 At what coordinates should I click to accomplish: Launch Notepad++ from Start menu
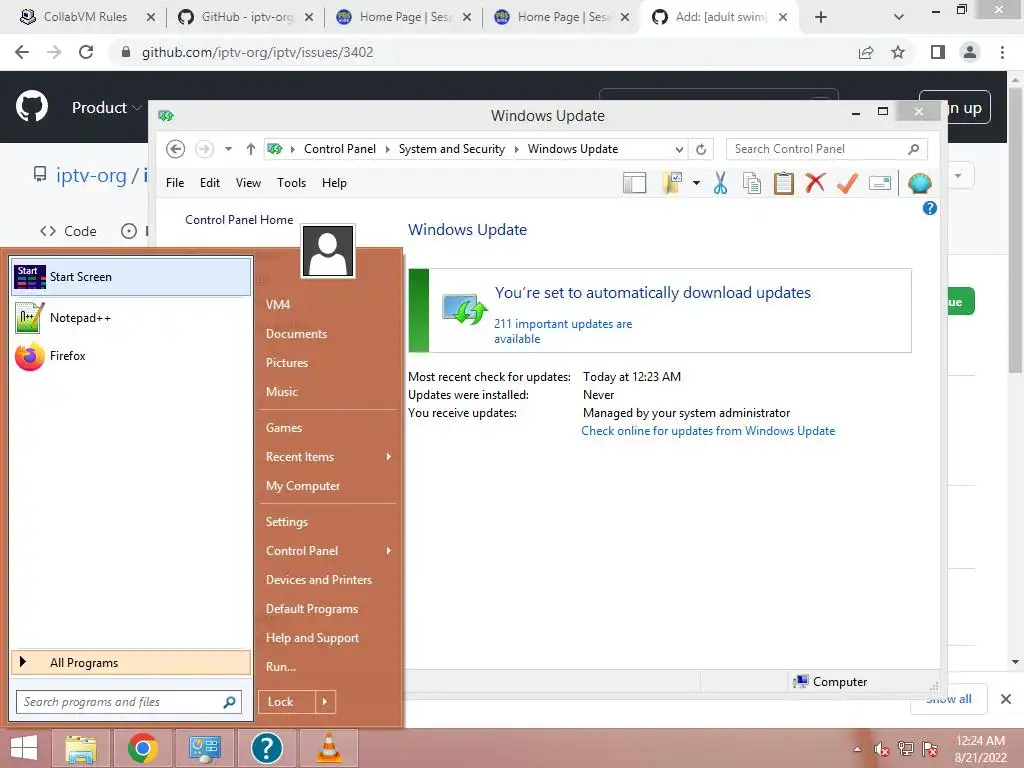[x=131, y=318]
